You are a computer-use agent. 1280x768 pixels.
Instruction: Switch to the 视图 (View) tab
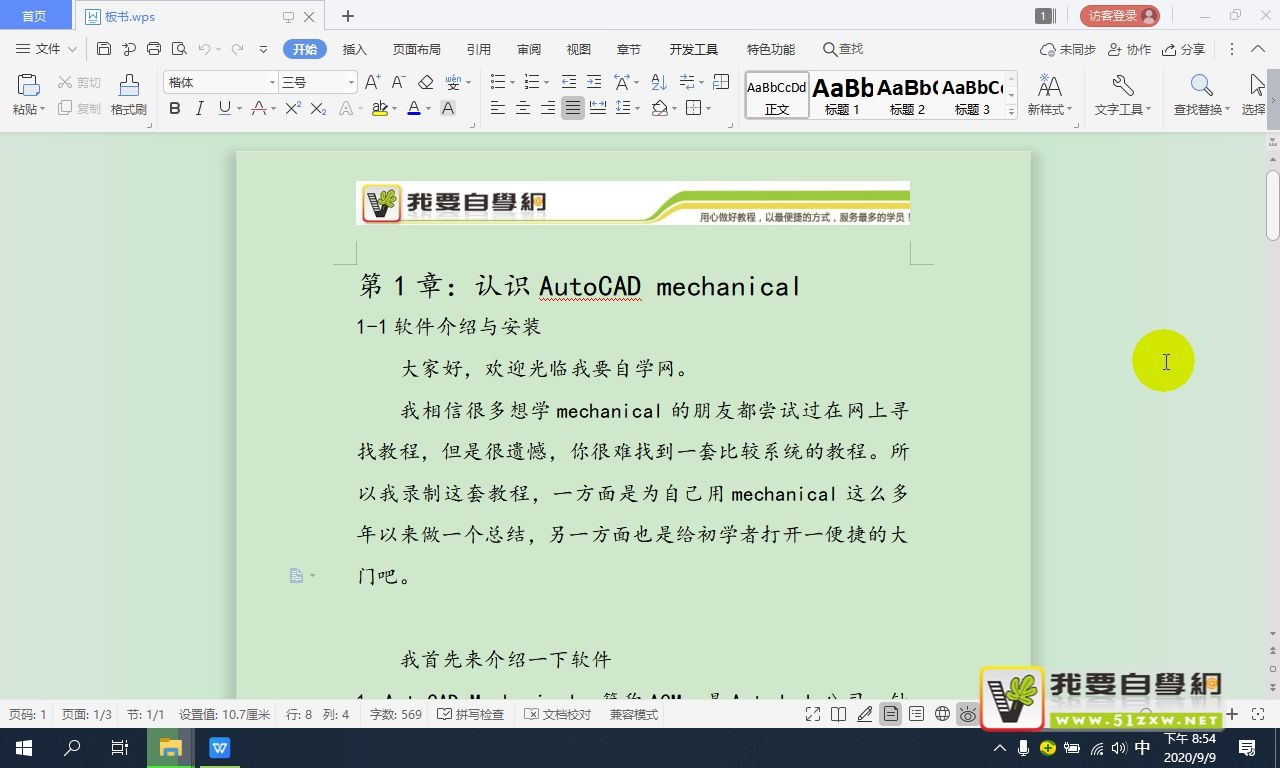(579, 49)
